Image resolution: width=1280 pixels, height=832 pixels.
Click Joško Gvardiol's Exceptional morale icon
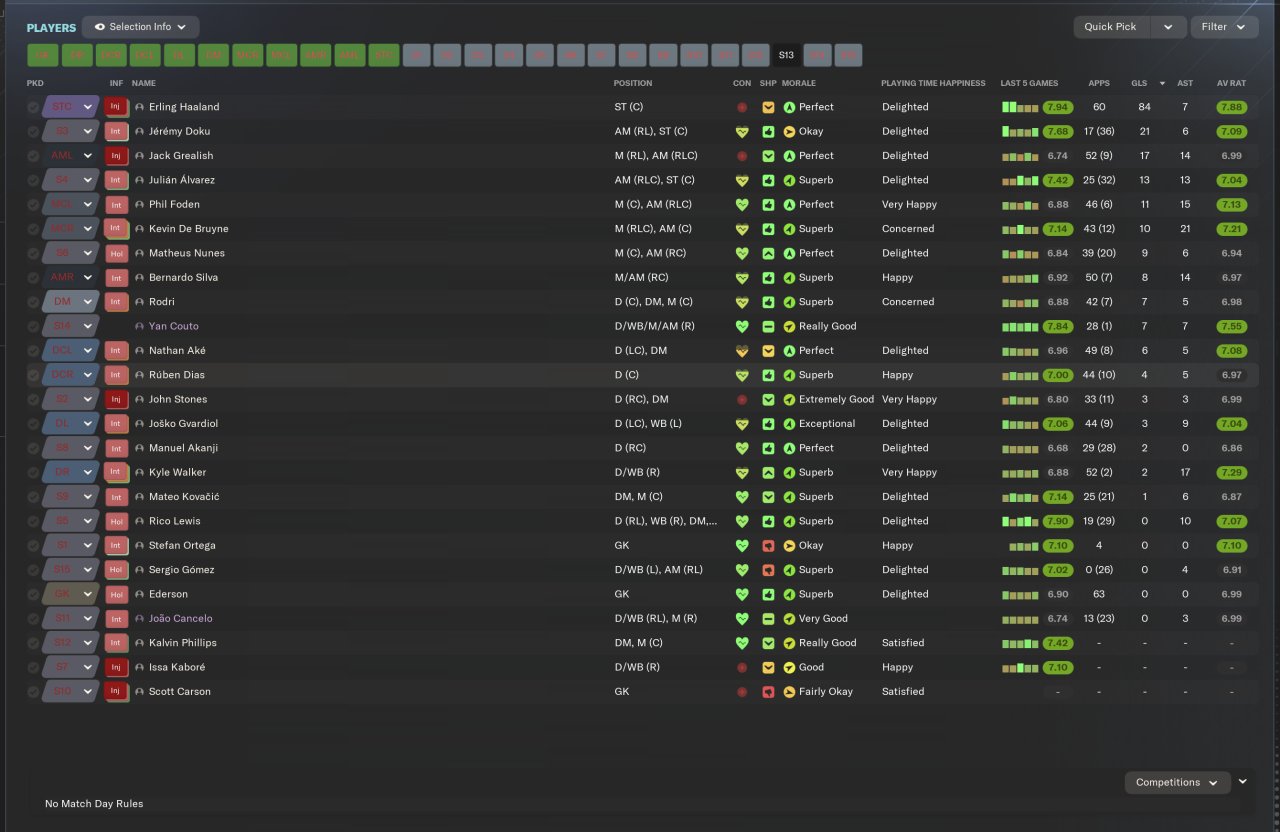[789, 424]
